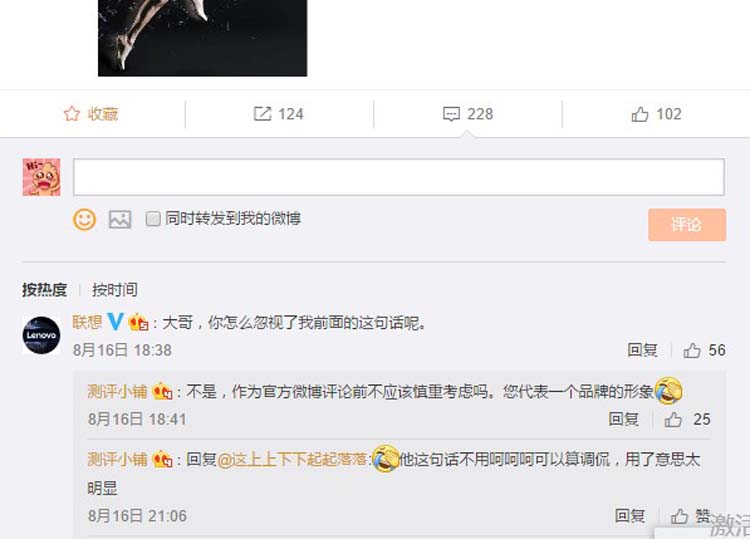
Task: Click the orange 评论 submit button
Action: tap(687, 224)
